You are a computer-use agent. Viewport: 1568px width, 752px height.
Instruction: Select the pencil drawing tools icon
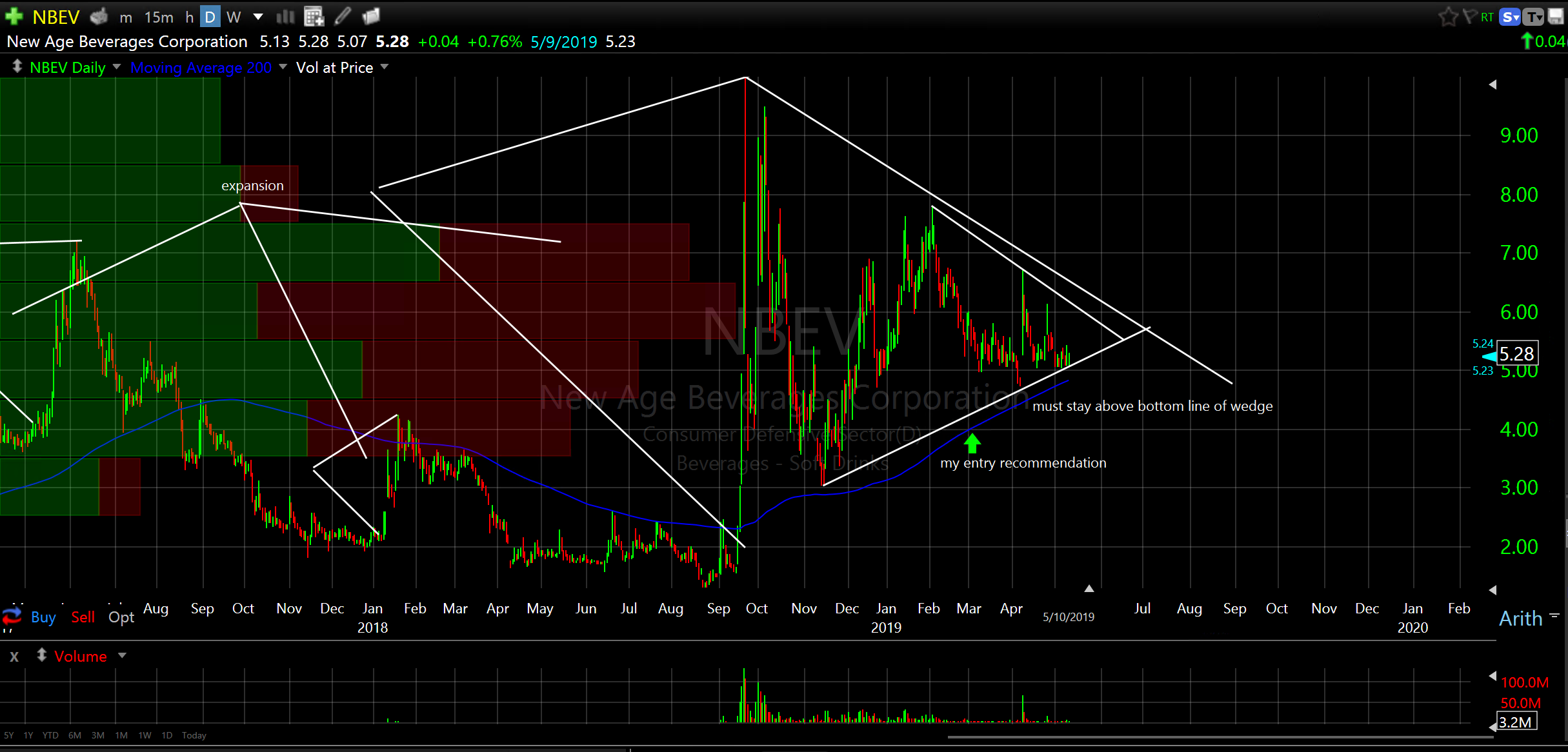(x=343, y=16)
